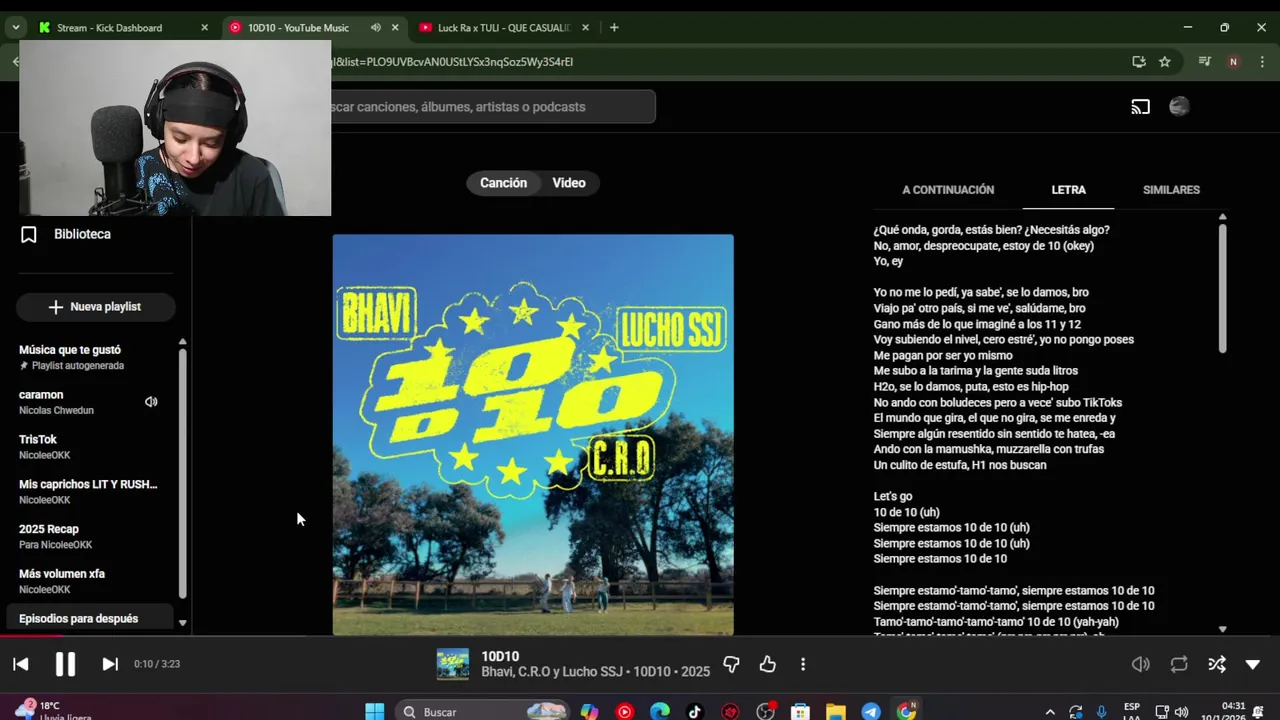Mute the 10D10 YouTube Music tab audio
Viewport: 1280px width, 720px height.
tap(375, 28)
